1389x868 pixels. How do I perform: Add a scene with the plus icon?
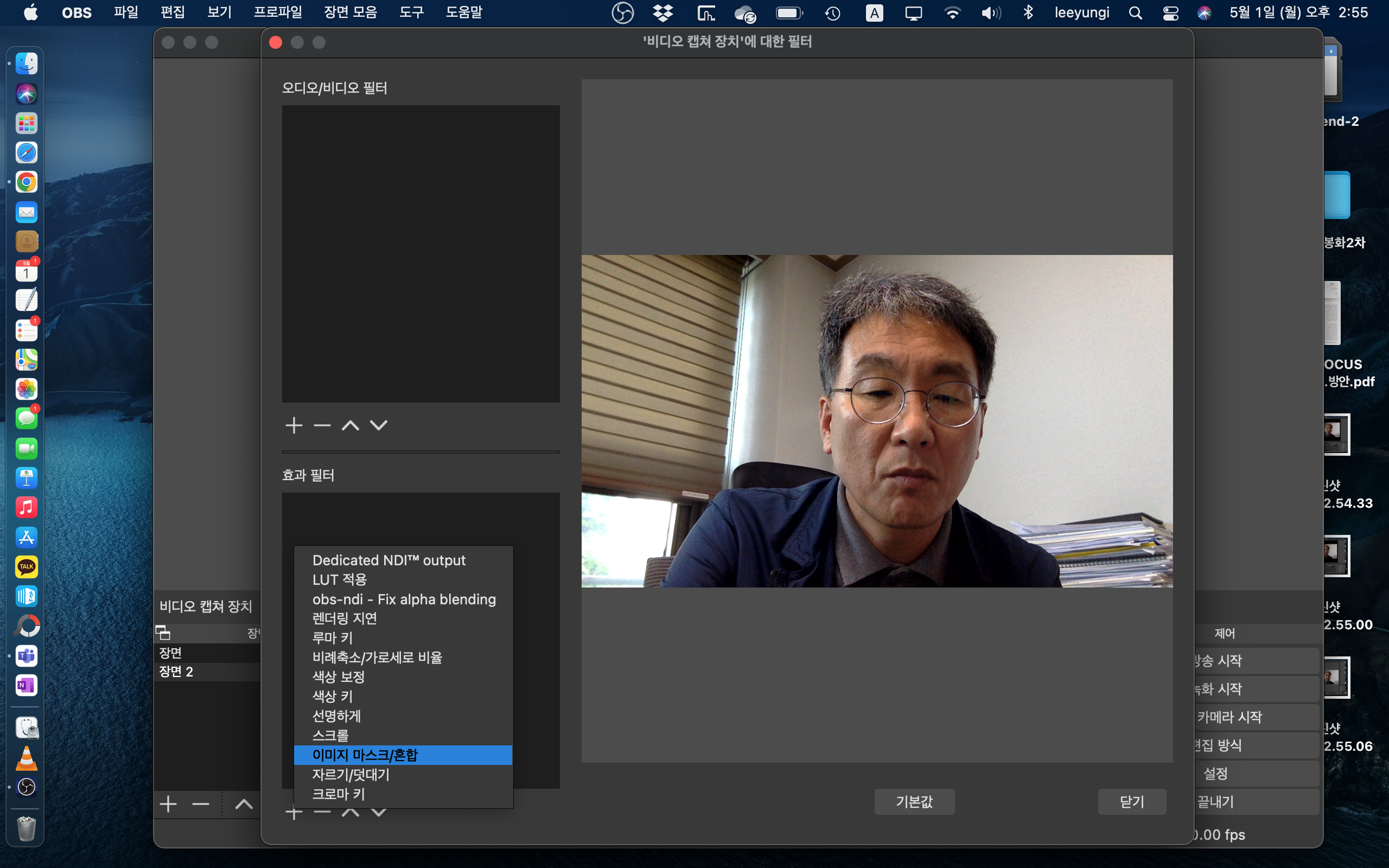click(168, 805)
